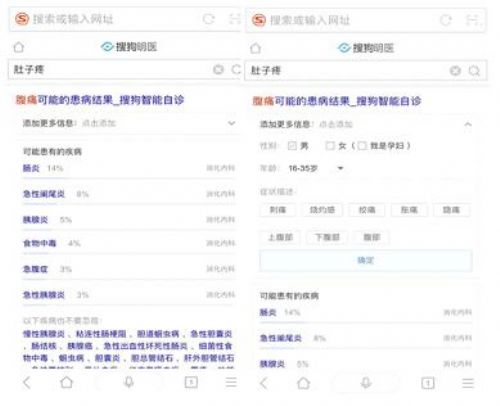The image size is (500, 406).
Task: Collapse 添加更多信息 section in right panel
Action: [x=468, y=124]
